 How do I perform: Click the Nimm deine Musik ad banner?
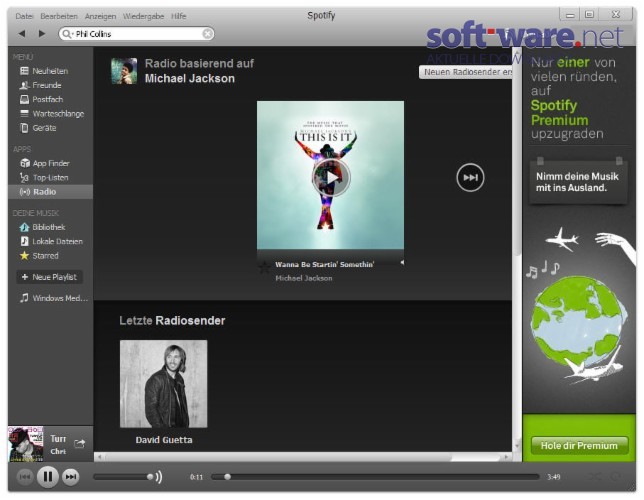pyautogui.click(x=579, y=182)
